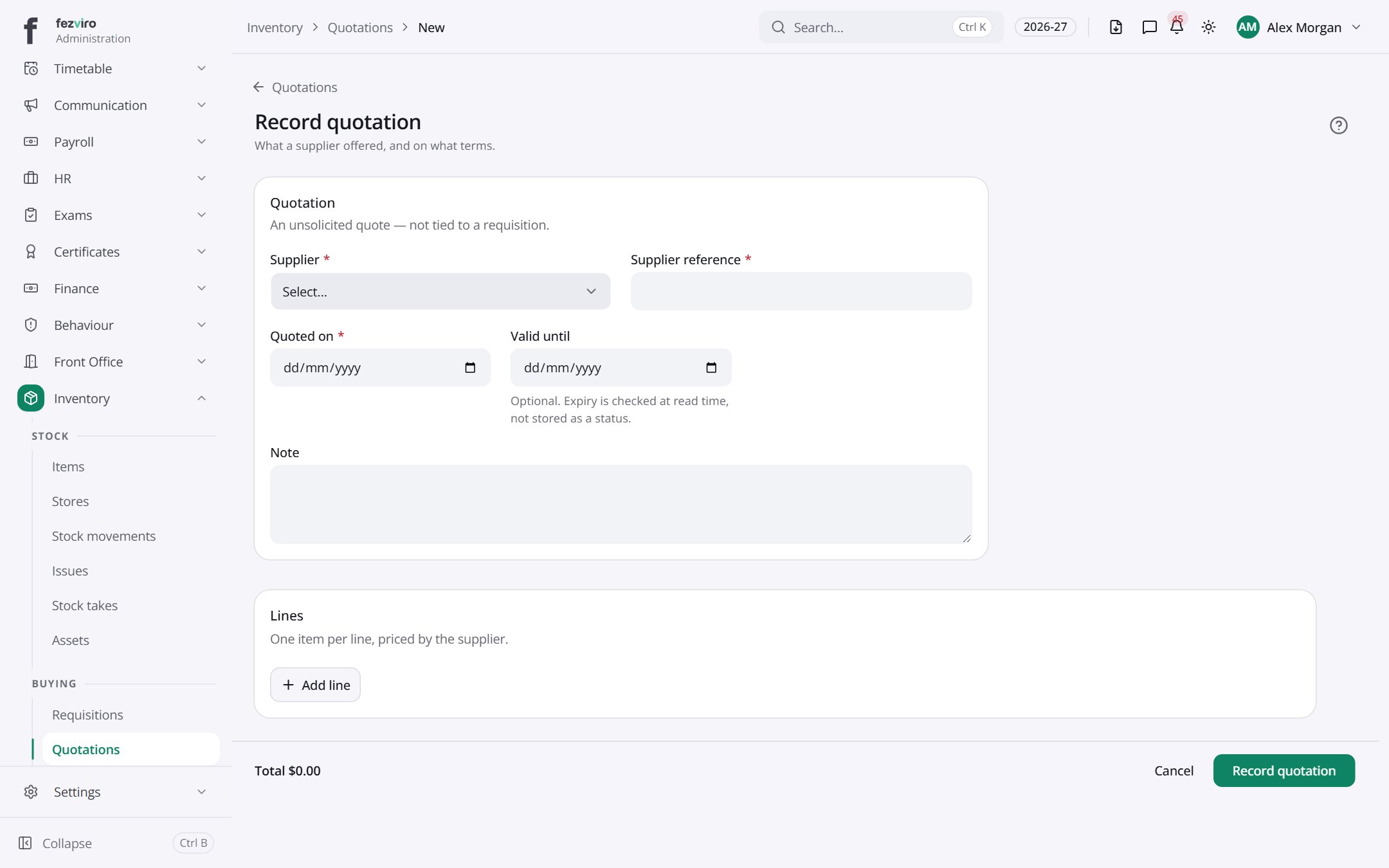Click the download document icon
The image size is (1389, 868).
point(1116,27)
